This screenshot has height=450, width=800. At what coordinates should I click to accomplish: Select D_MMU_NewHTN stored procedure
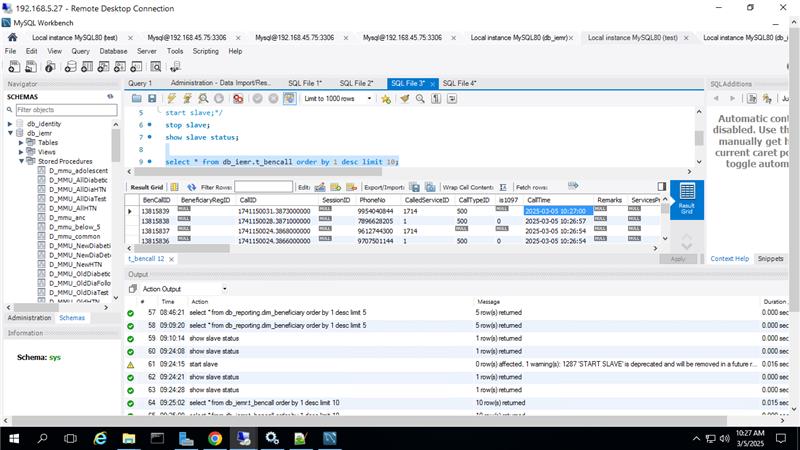tap(76, 264)
